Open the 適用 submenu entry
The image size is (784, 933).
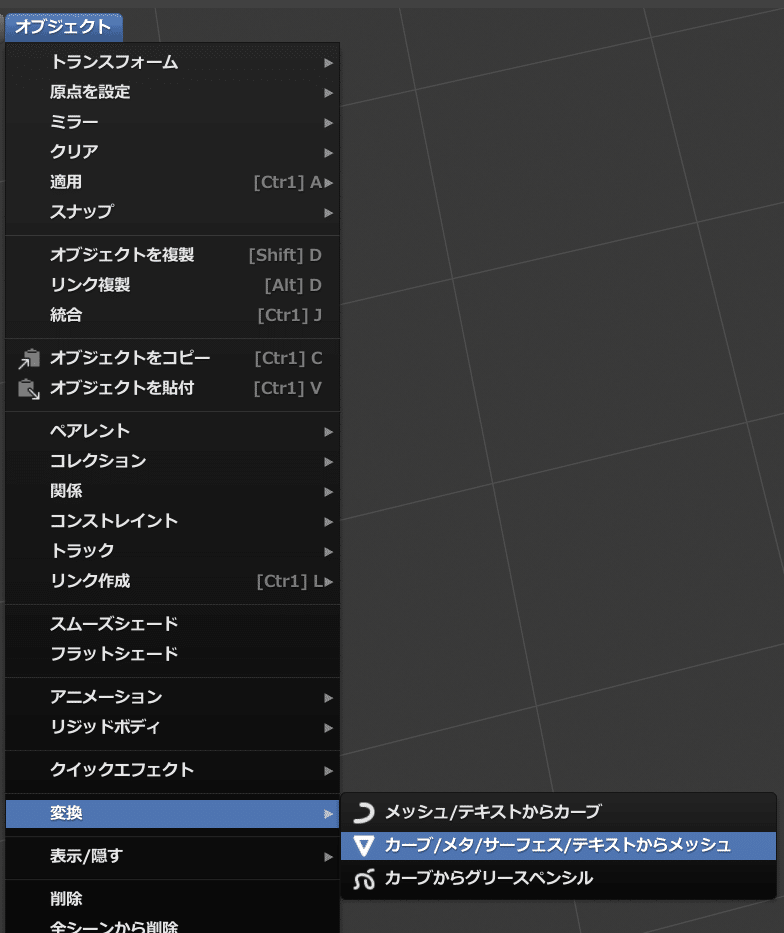click(x=173, y=182)
